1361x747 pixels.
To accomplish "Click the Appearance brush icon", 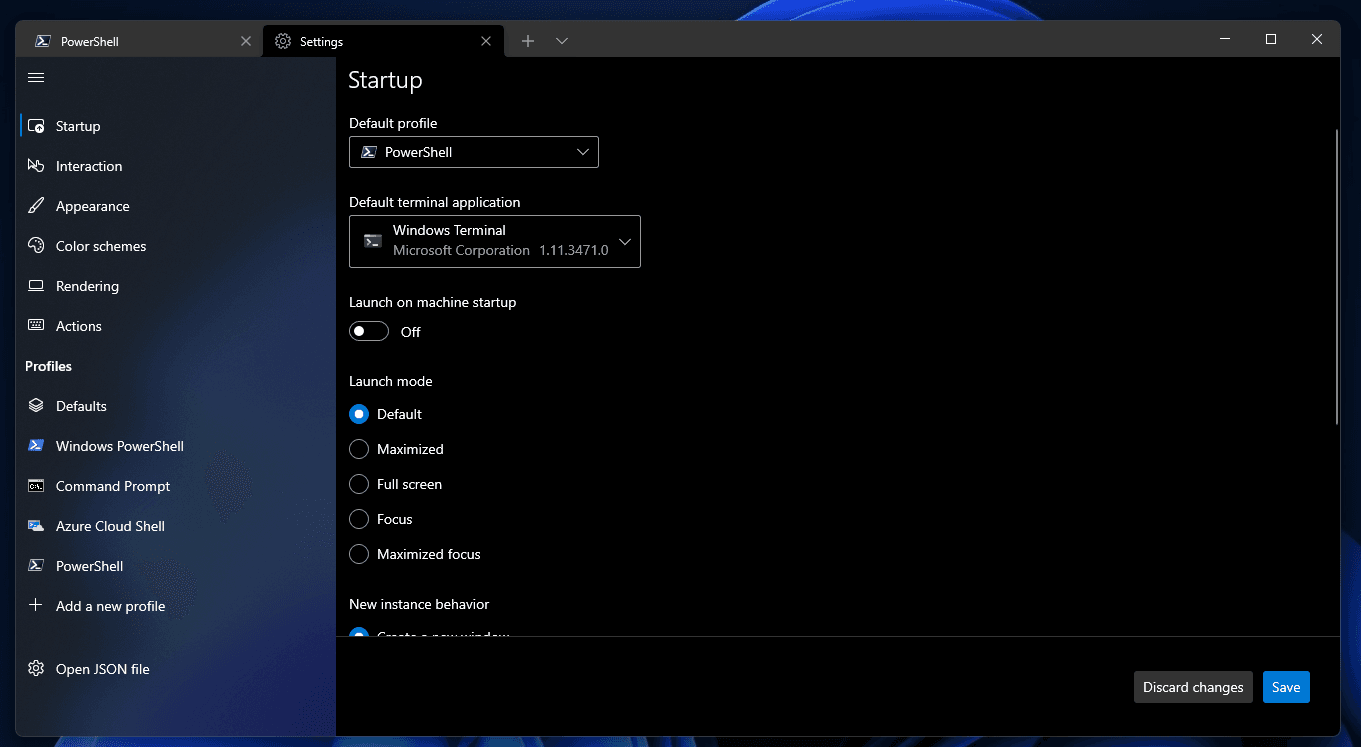I will [36, 206].
